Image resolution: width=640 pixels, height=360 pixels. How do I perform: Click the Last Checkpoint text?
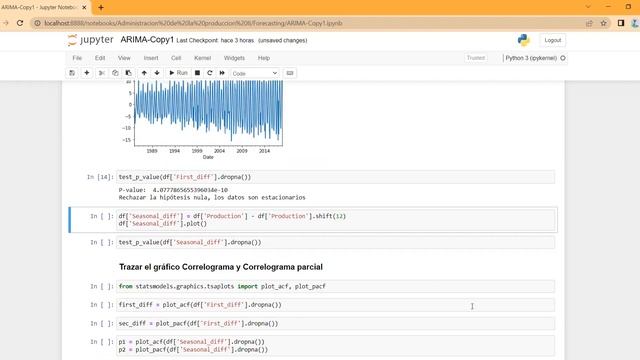(215, 40)
